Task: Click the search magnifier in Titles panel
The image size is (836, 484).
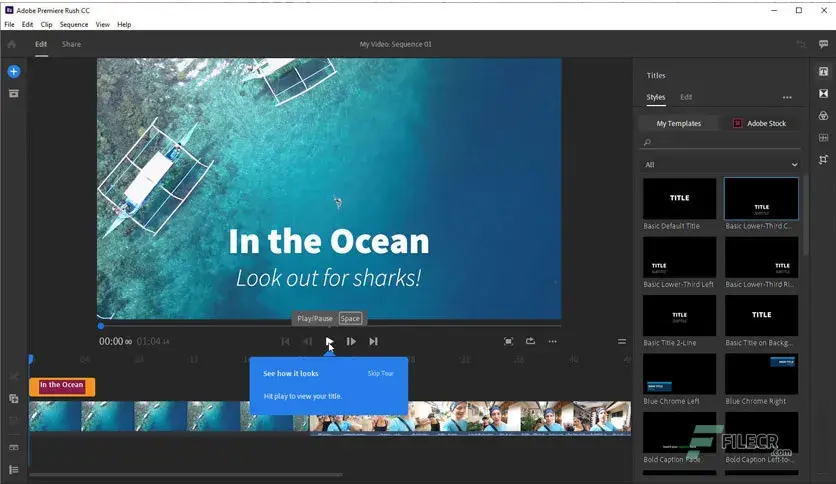Action: point(647,142)
